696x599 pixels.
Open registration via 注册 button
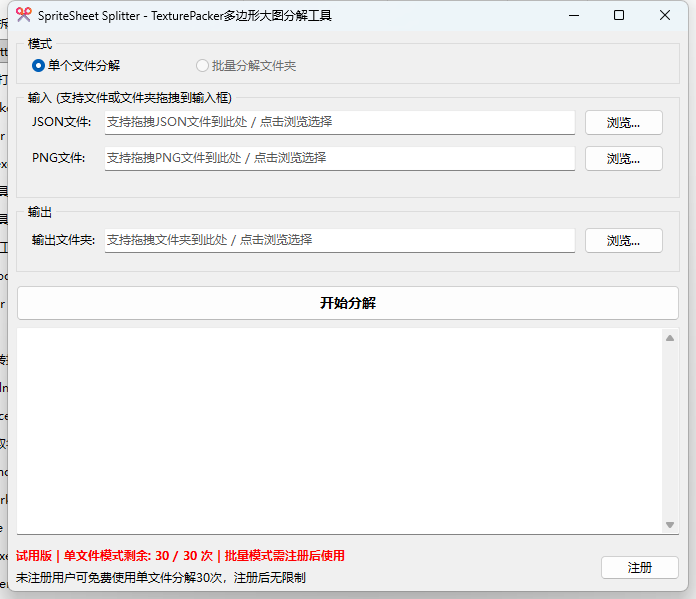pos(640,567)
